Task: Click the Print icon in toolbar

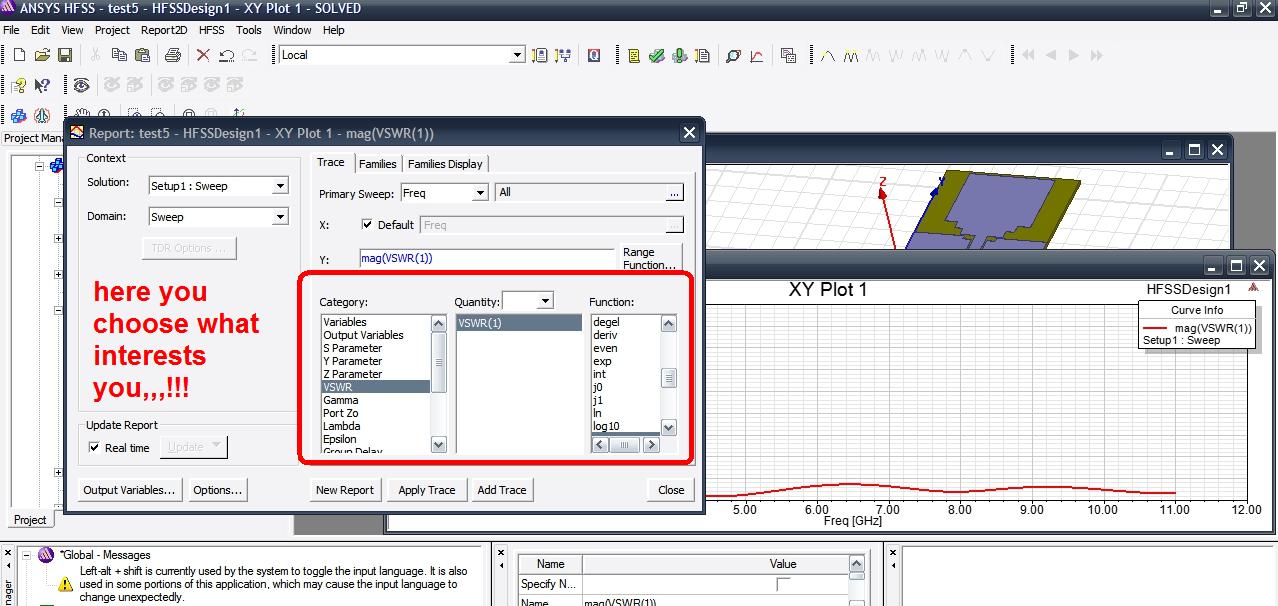Action: tap(174, 55)
